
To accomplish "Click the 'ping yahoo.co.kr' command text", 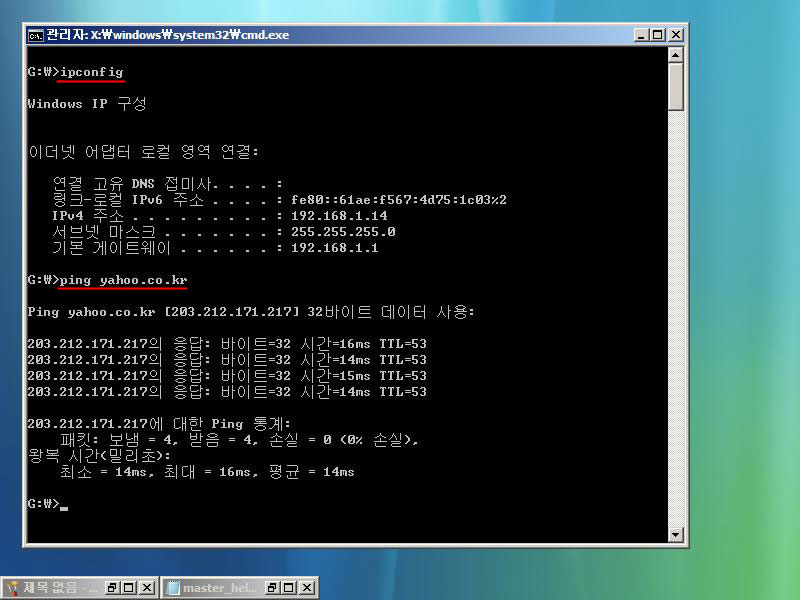I will click(x=123, y=280).
